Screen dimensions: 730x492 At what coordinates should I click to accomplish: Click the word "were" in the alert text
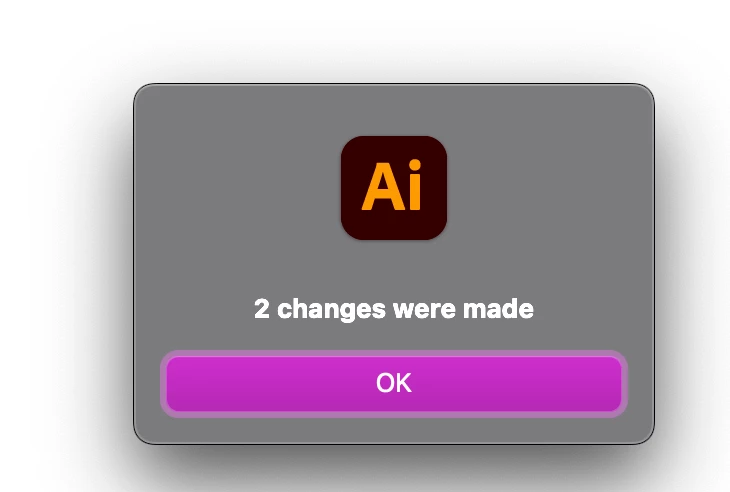click(424, 310)
